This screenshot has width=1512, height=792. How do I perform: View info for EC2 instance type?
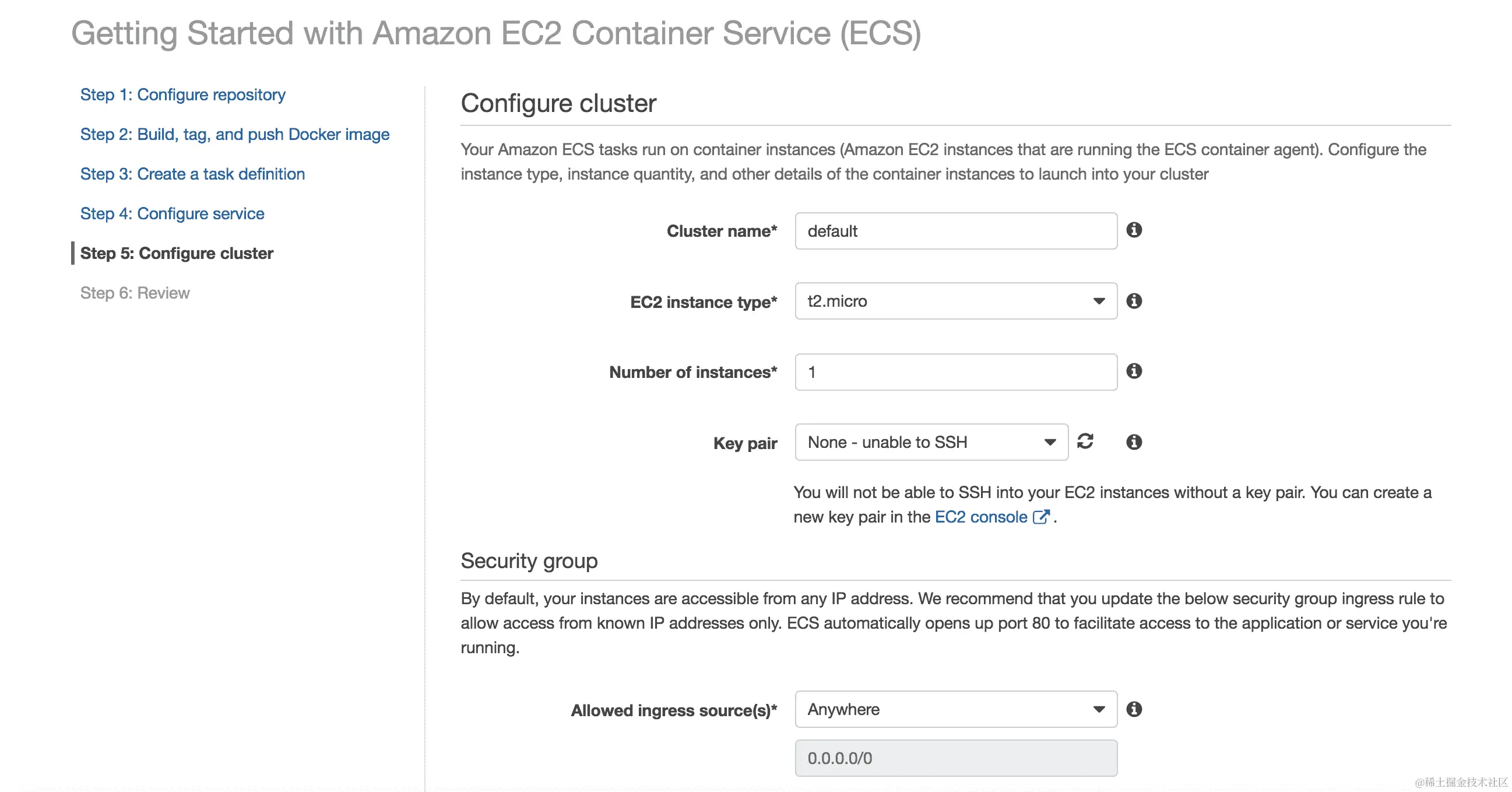(1135, 301)
